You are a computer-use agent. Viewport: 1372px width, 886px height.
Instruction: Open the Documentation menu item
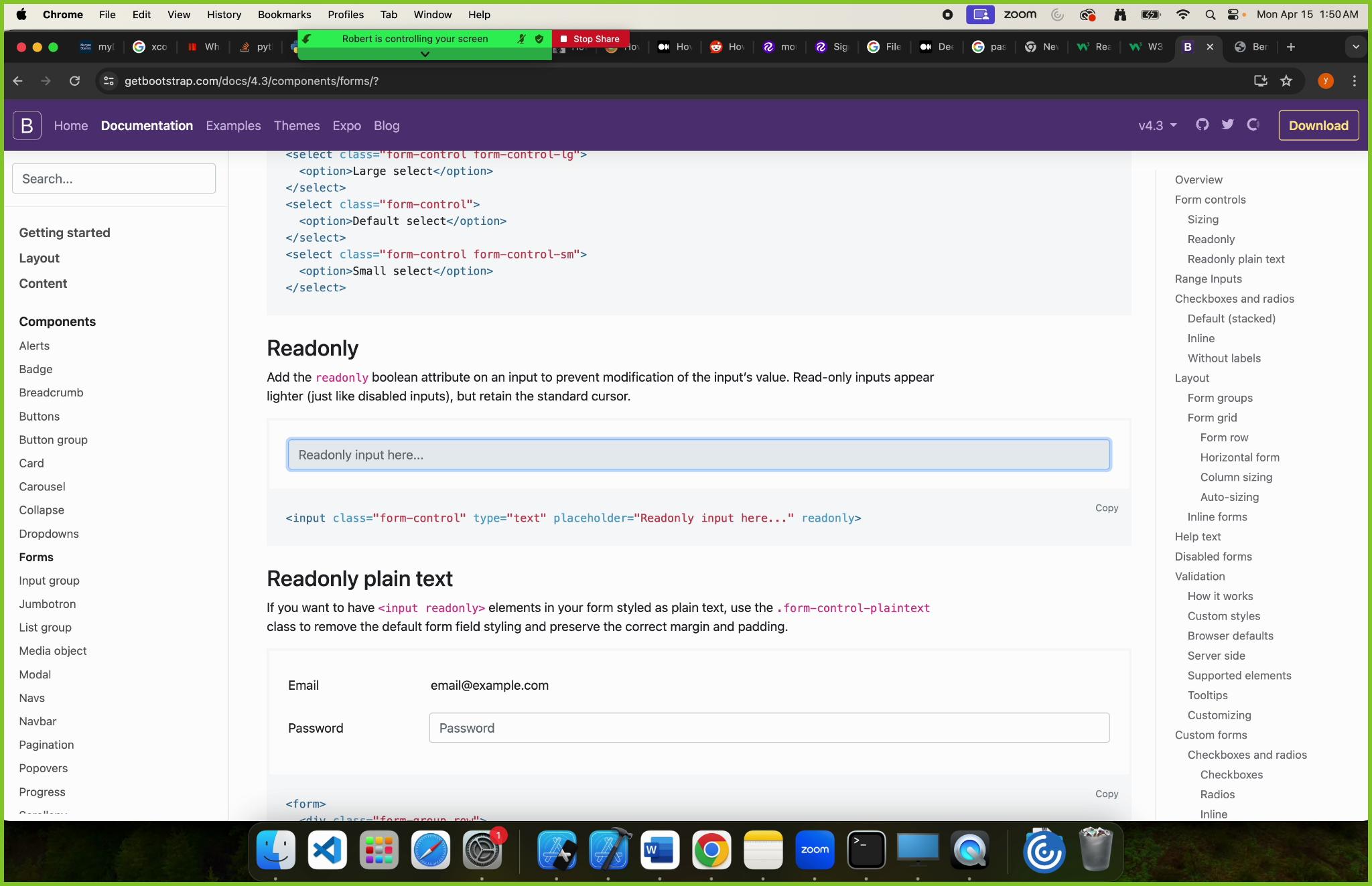[x=147, y=125]
